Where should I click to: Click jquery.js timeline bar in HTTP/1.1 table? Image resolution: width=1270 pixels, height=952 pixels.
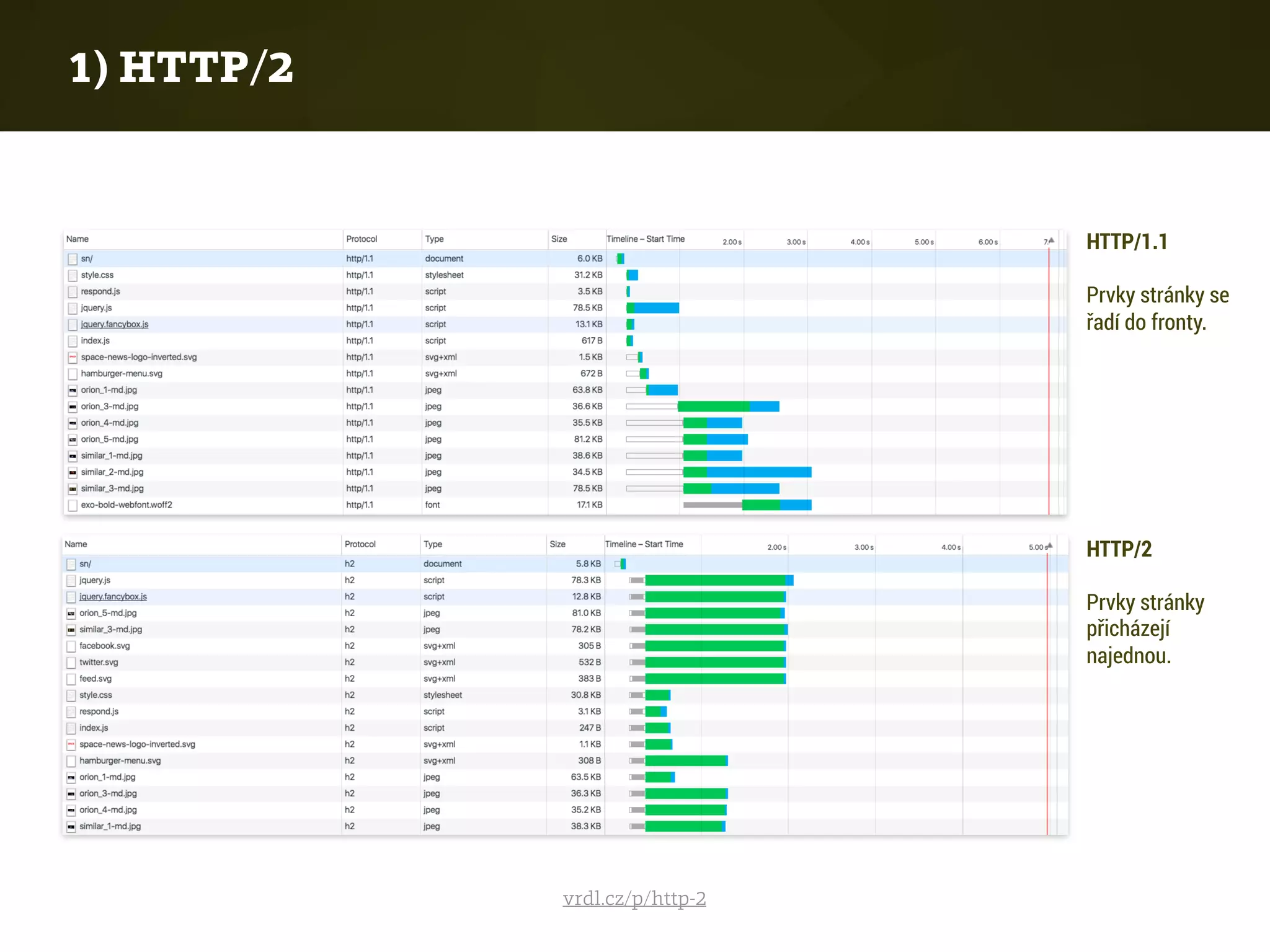coord(653,308)
